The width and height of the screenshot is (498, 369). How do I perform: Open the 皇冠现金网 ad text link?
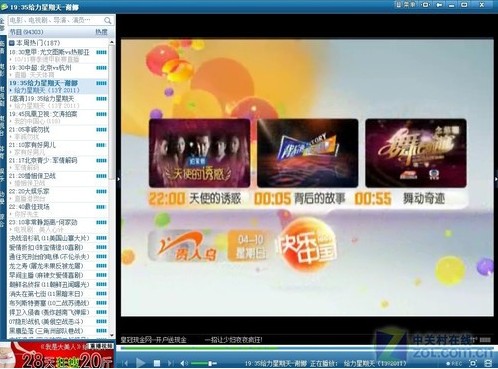(x=153, y=340)
